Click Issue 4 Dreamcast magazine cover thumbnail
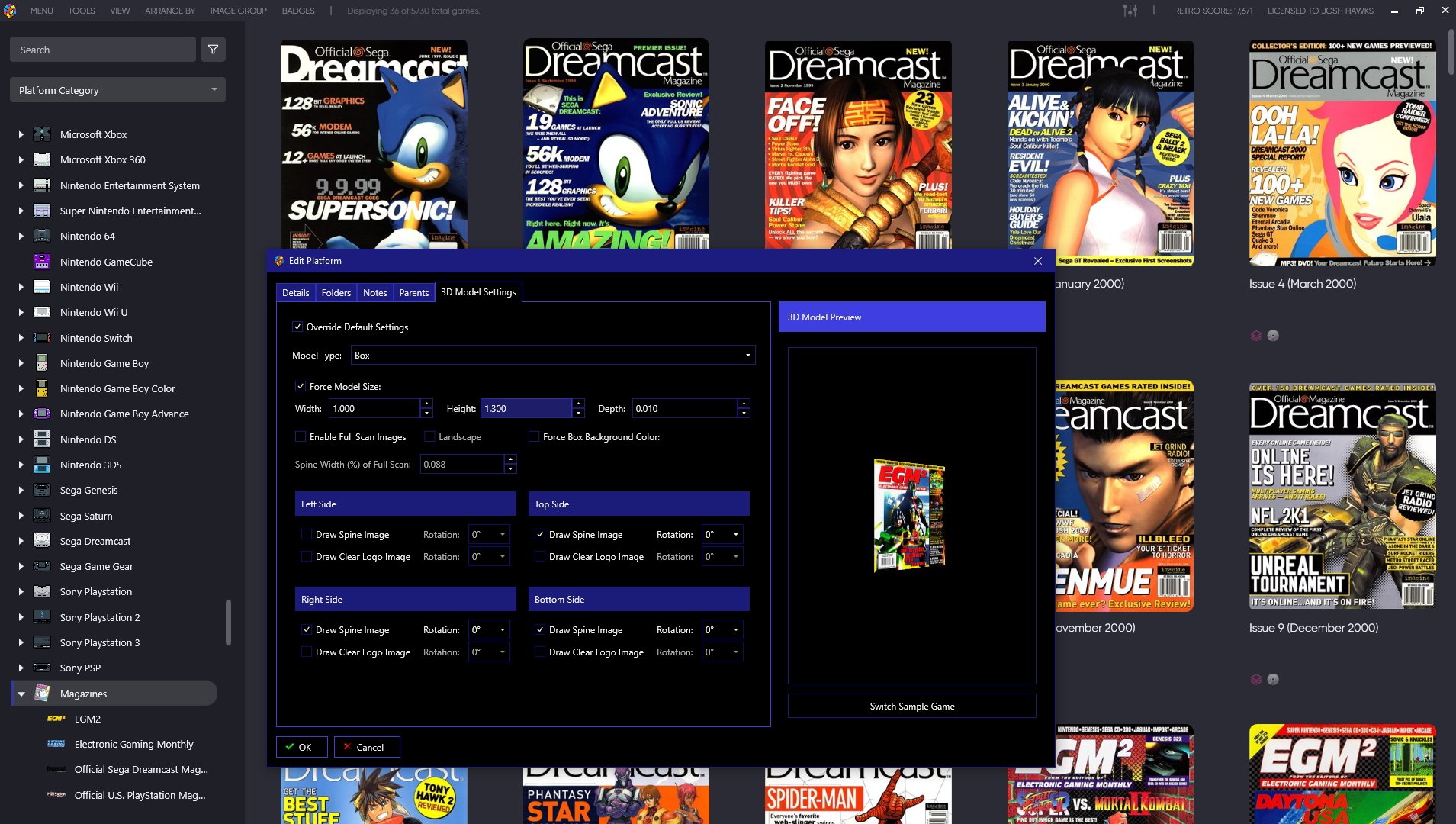The height and width of the screenshot is (824, 1456). pyautogui.click(x=1342, y=153)
